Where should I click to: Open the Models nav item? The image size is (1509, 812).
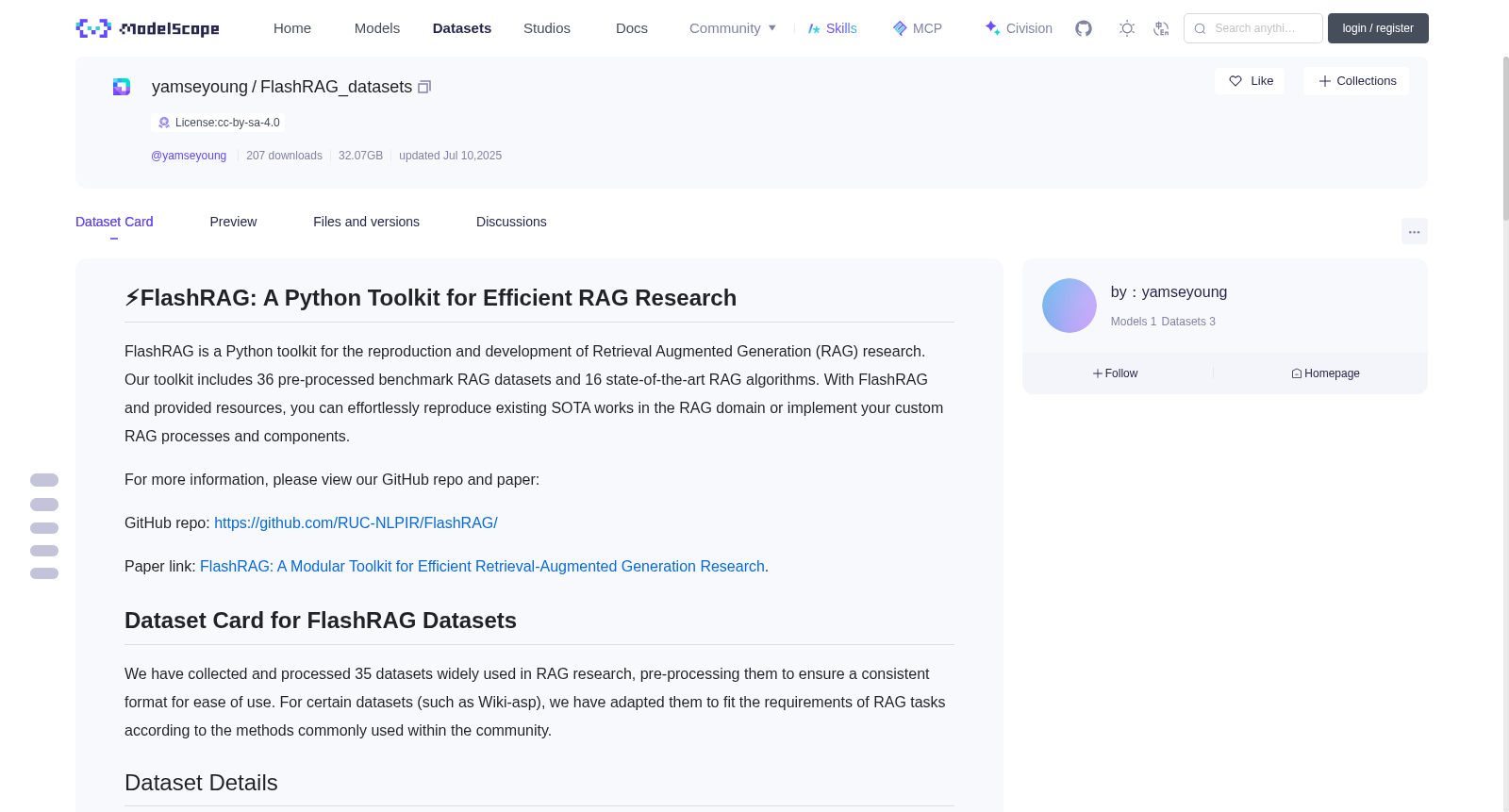(x=377, y=28)
